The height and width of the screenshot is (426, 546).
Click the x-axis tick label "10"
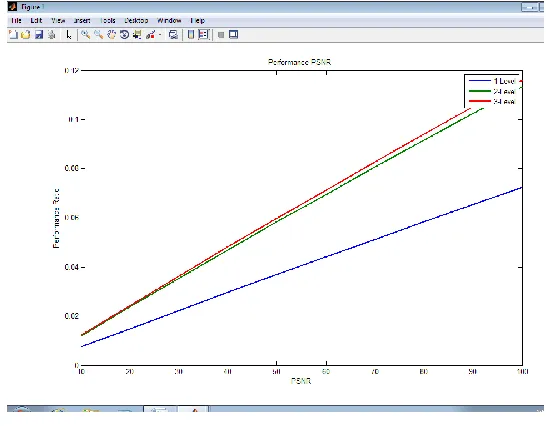tap(81, 372)
